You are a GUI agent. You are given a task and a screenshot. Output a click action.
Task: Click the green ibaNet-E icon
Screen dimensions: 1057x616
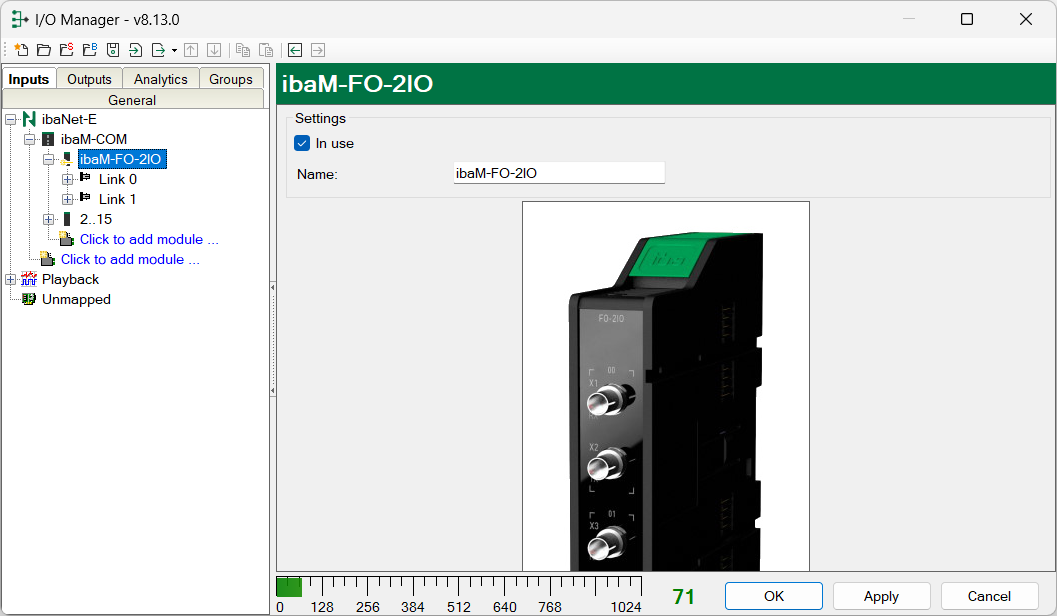pos(29,119)
